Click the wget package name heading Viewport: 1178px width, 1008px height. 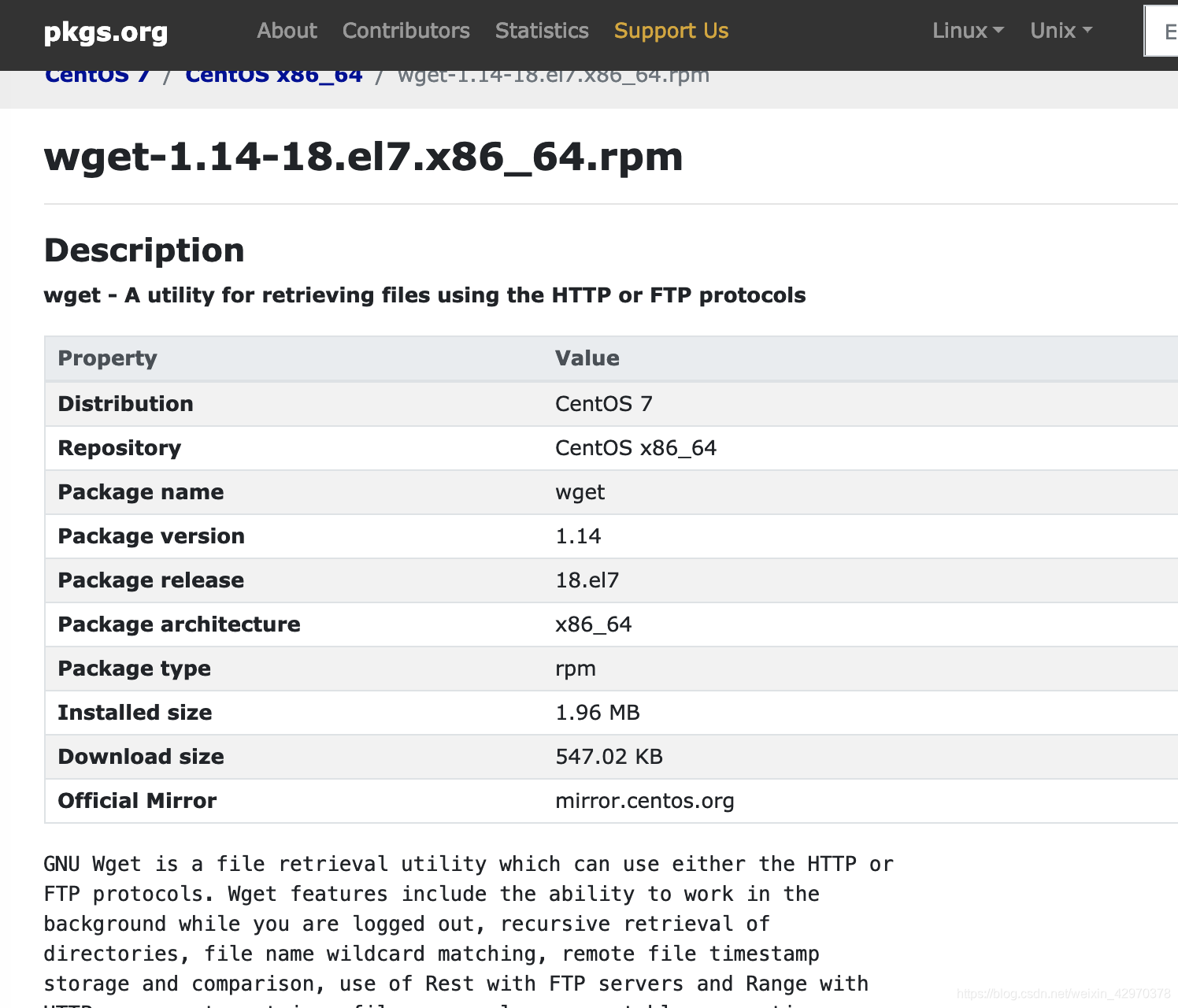(363, 157)
